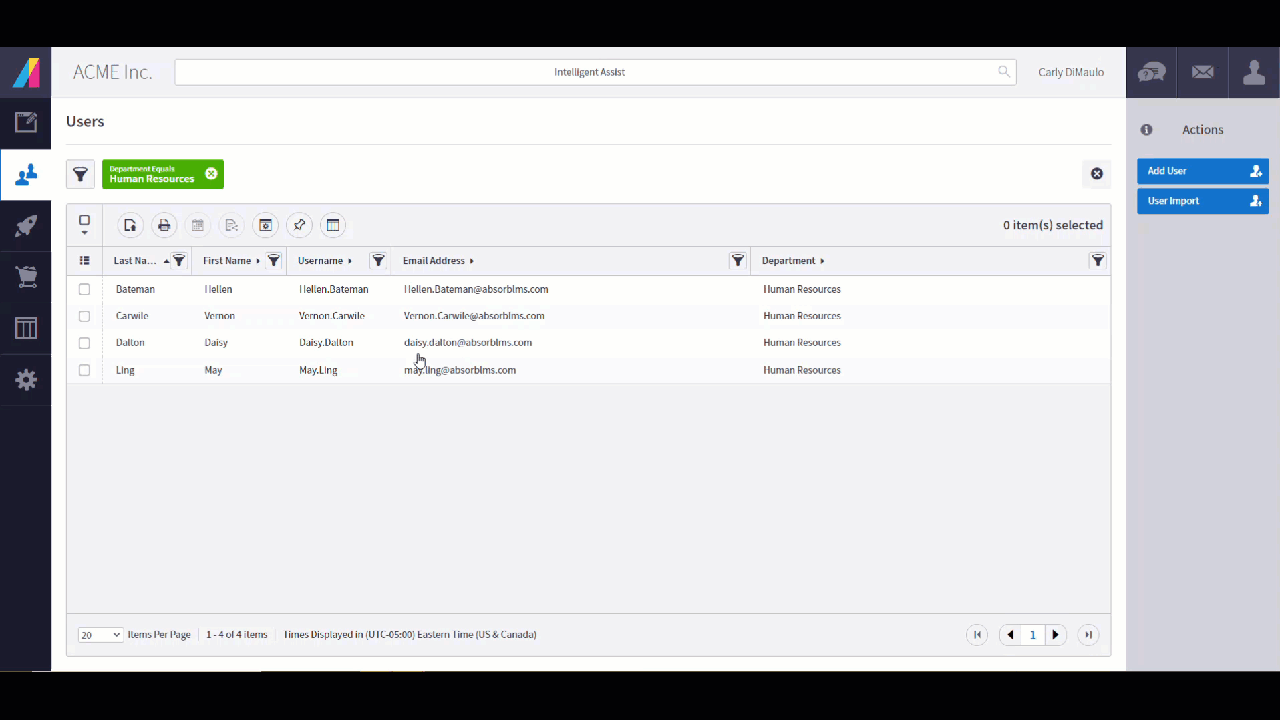Image resolution: width=1280 pixels, height=720 pixels.
Task: Click the display columns icon in toolbar
Action: click(333, 225)
